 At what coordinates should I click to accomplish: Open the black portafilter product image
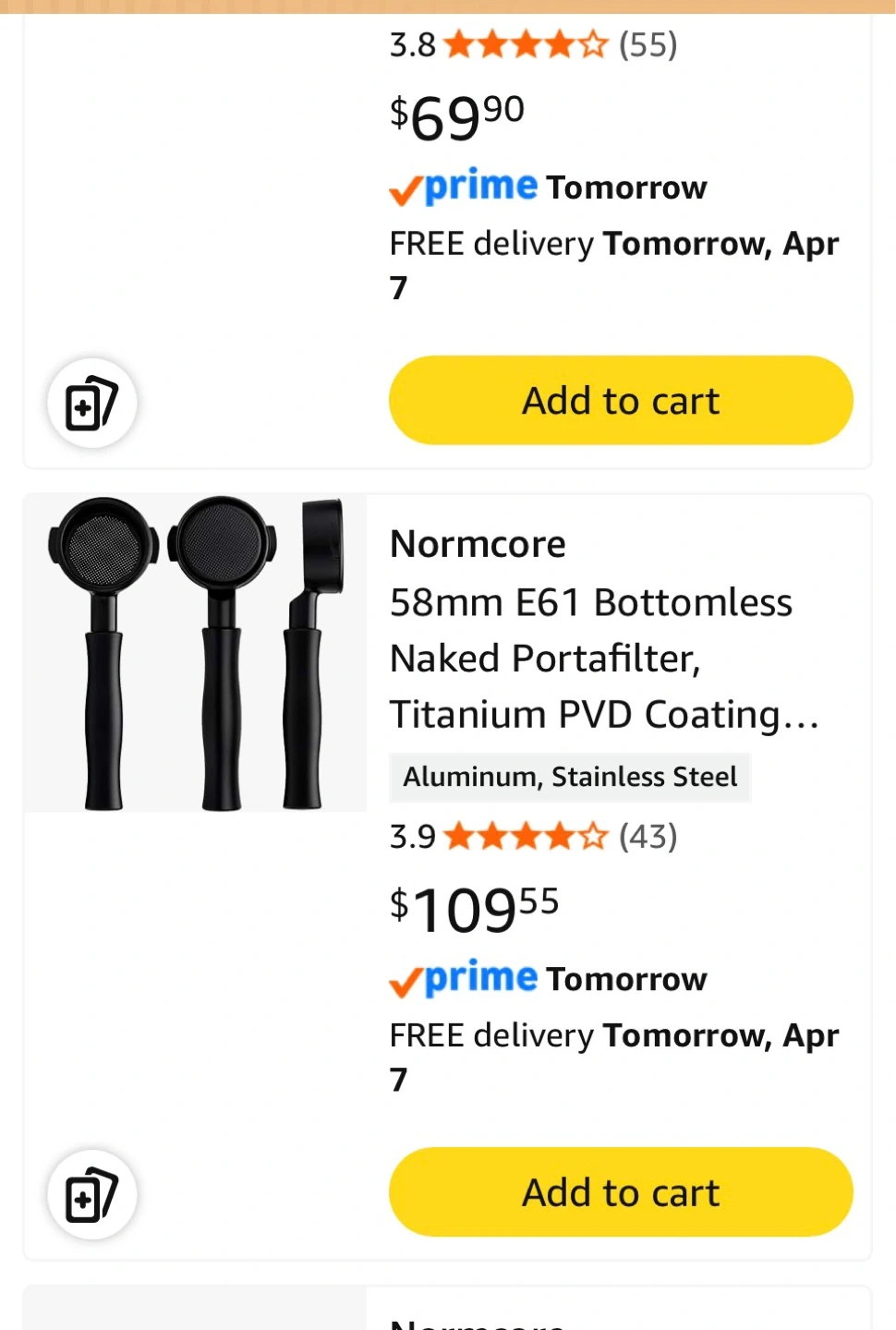pos(196,654)
